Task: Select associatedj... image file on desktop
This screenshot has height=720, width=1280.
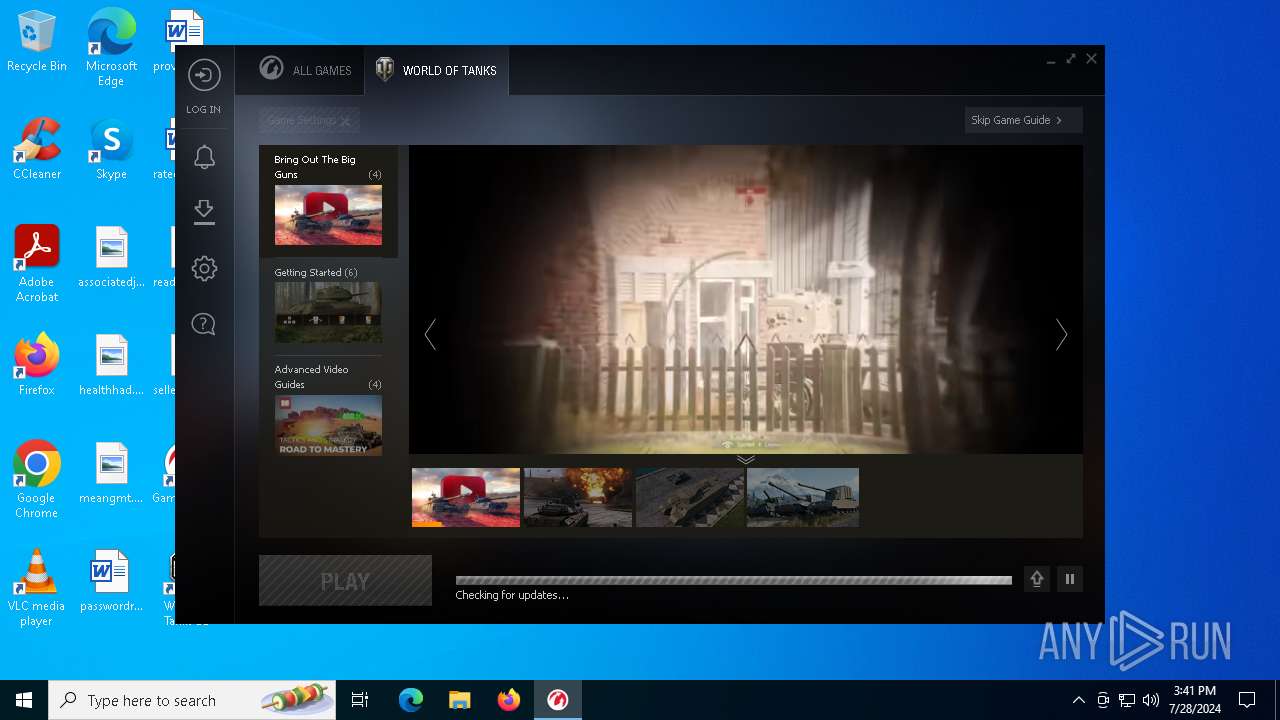Action: [x=111, y=257]
